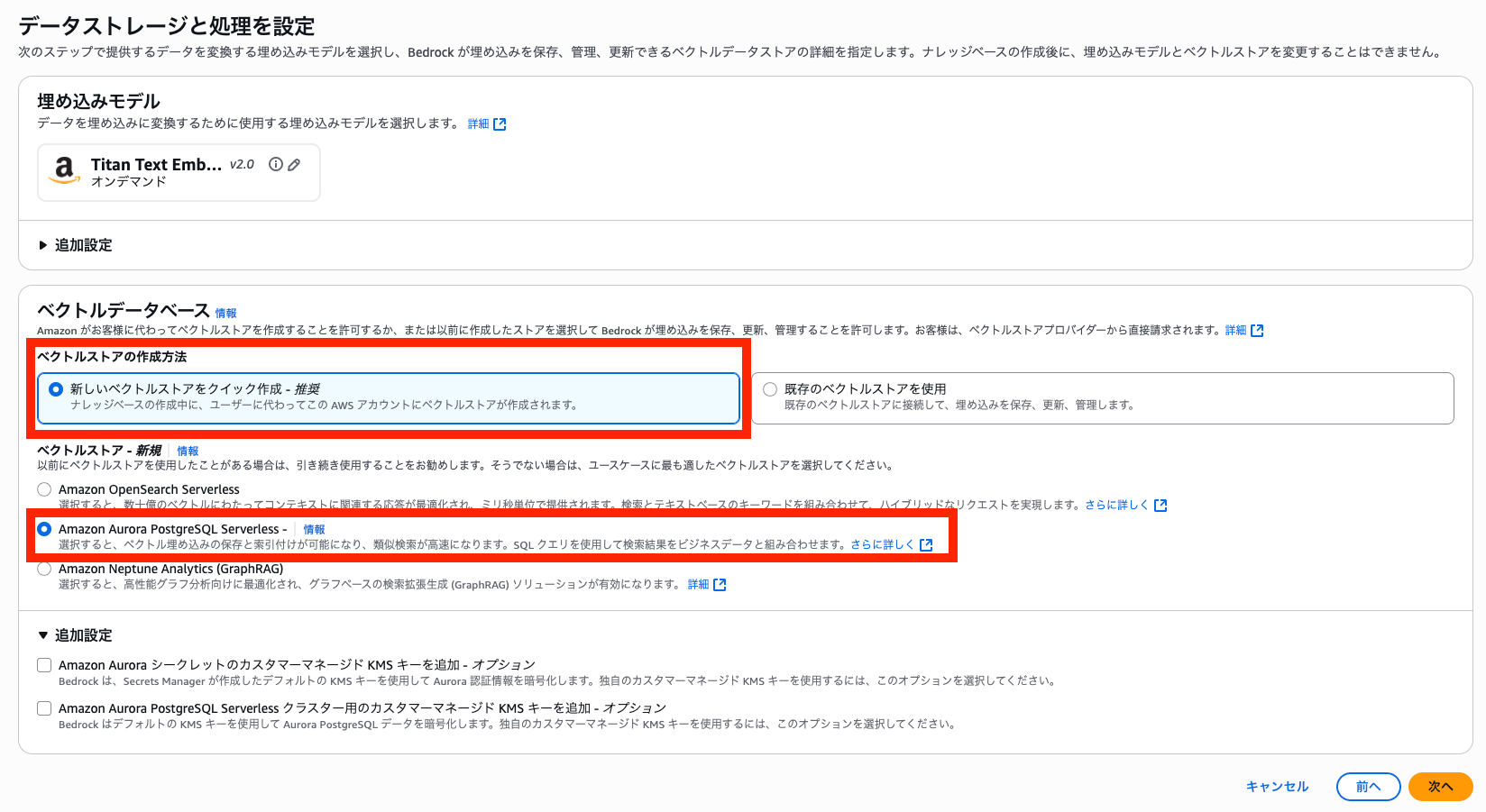The width and height of the screenshot is (1486, 812).
Task: Click the 前へ button
Action: click(x=1368, y=787)
